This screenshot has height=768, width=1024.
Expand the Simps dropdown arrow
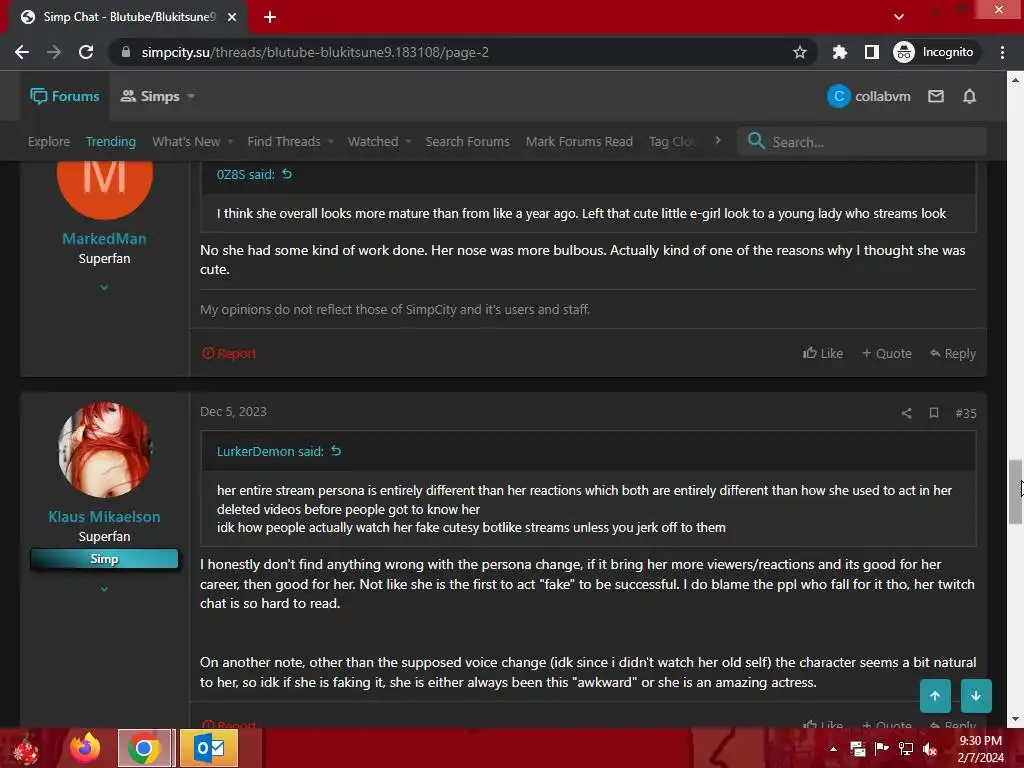(191, 96)
